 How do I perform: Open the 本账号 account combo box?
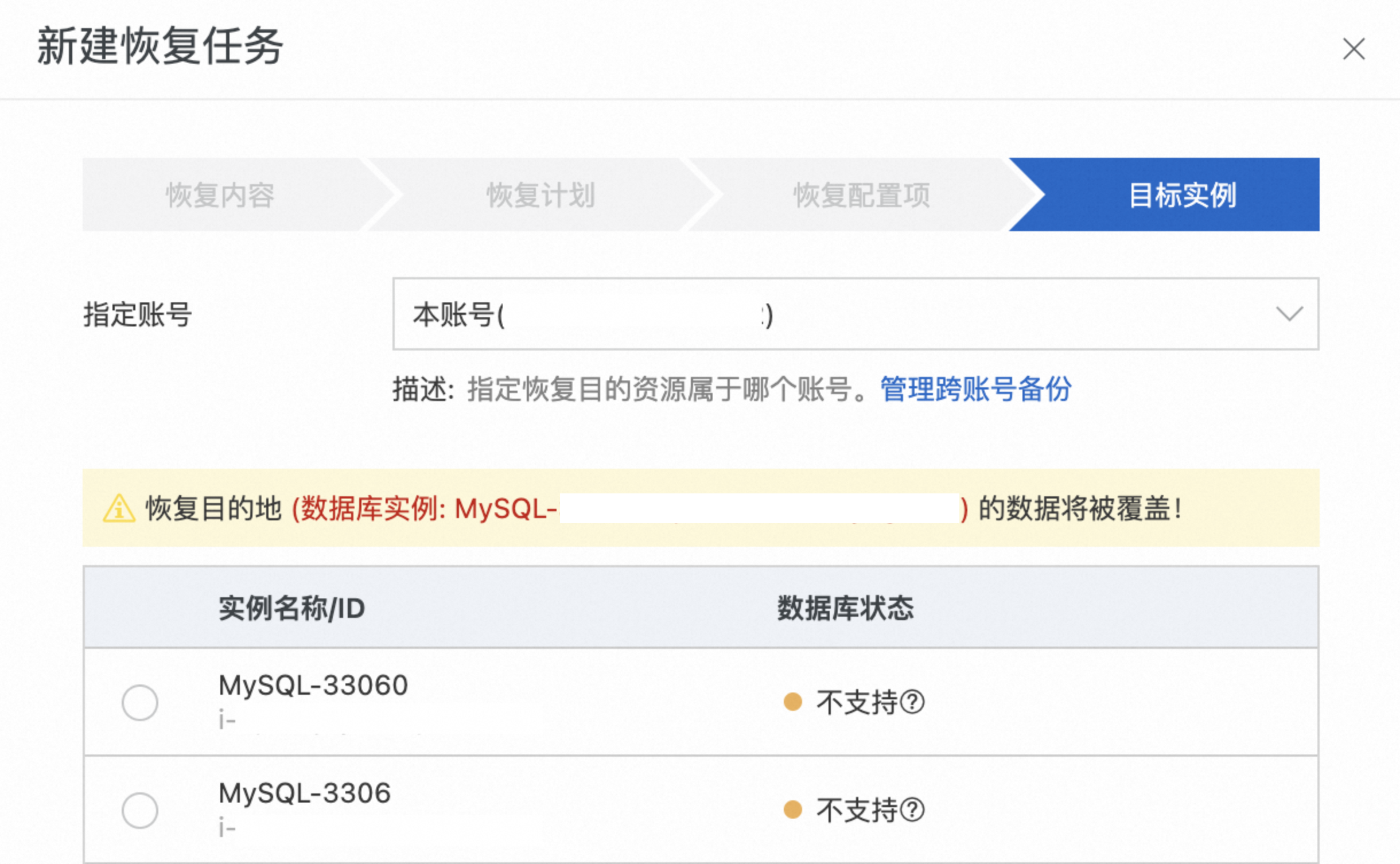tap(855, 314)
